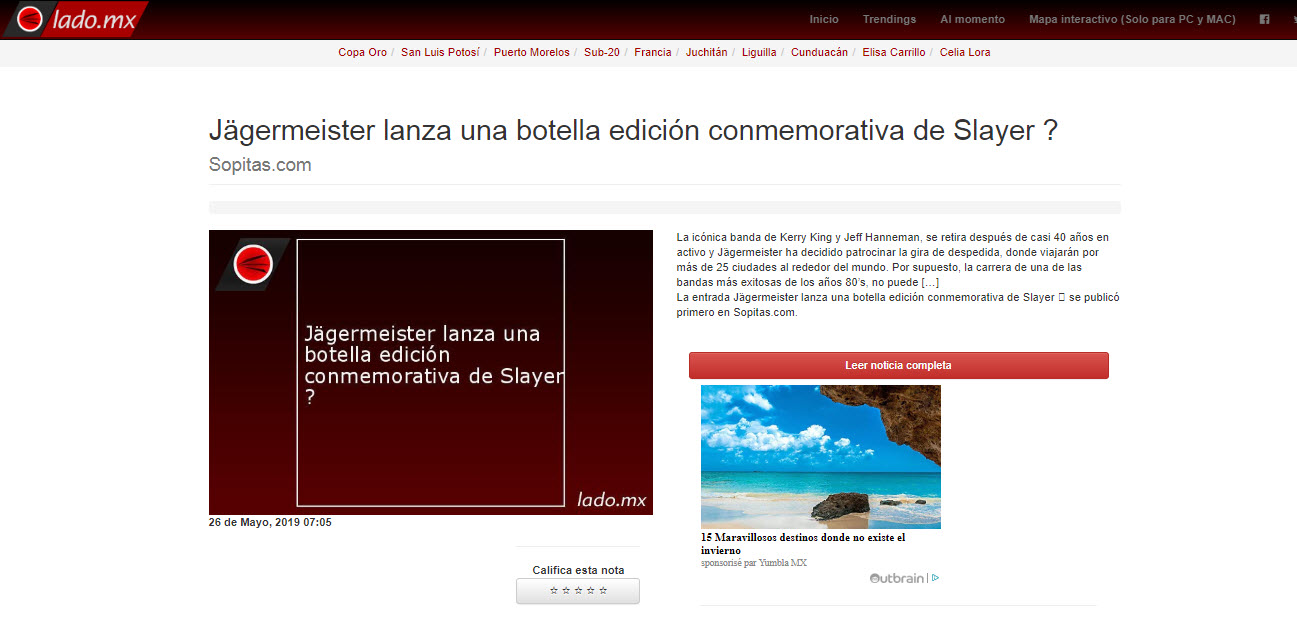The width and height of the screenshot is (1297, 620).
Task: Open the San Luis Potosí topic link
Action: click(x=440, y=52)
